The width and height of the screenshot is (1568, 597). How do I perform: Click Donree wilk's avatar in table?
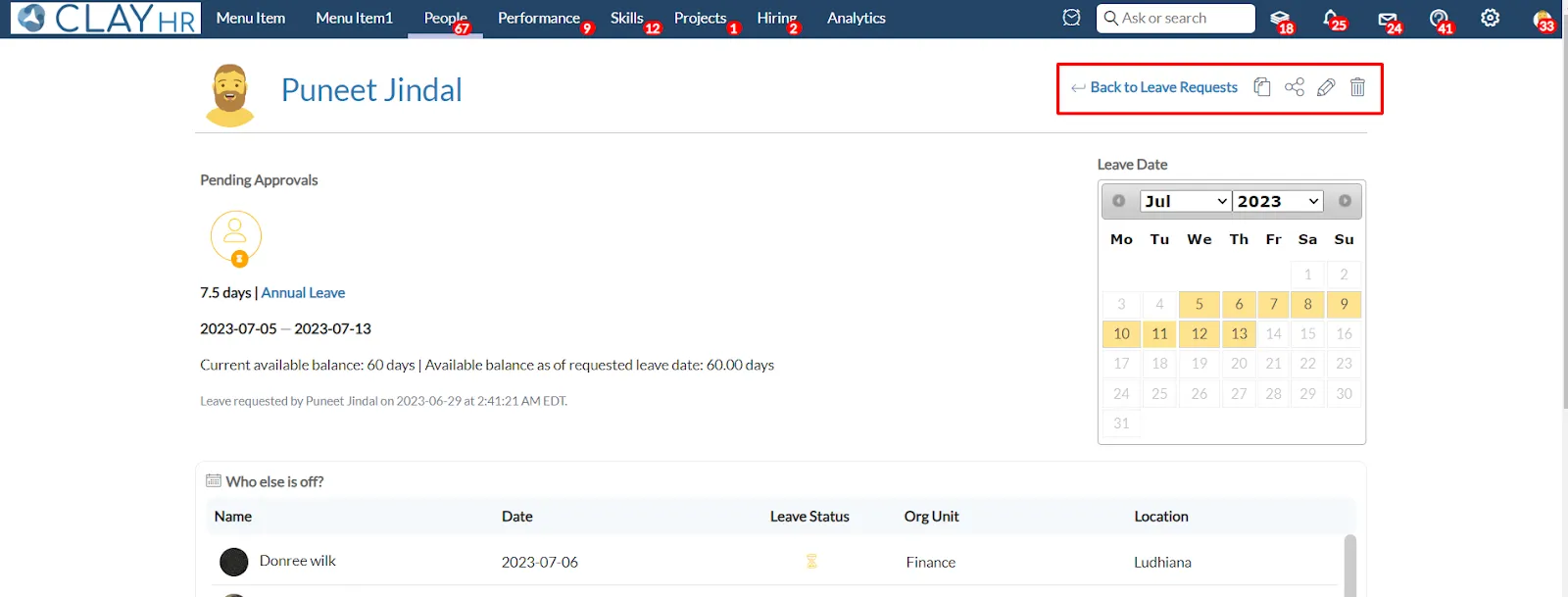pyautogui.click(x=233, y=562)
